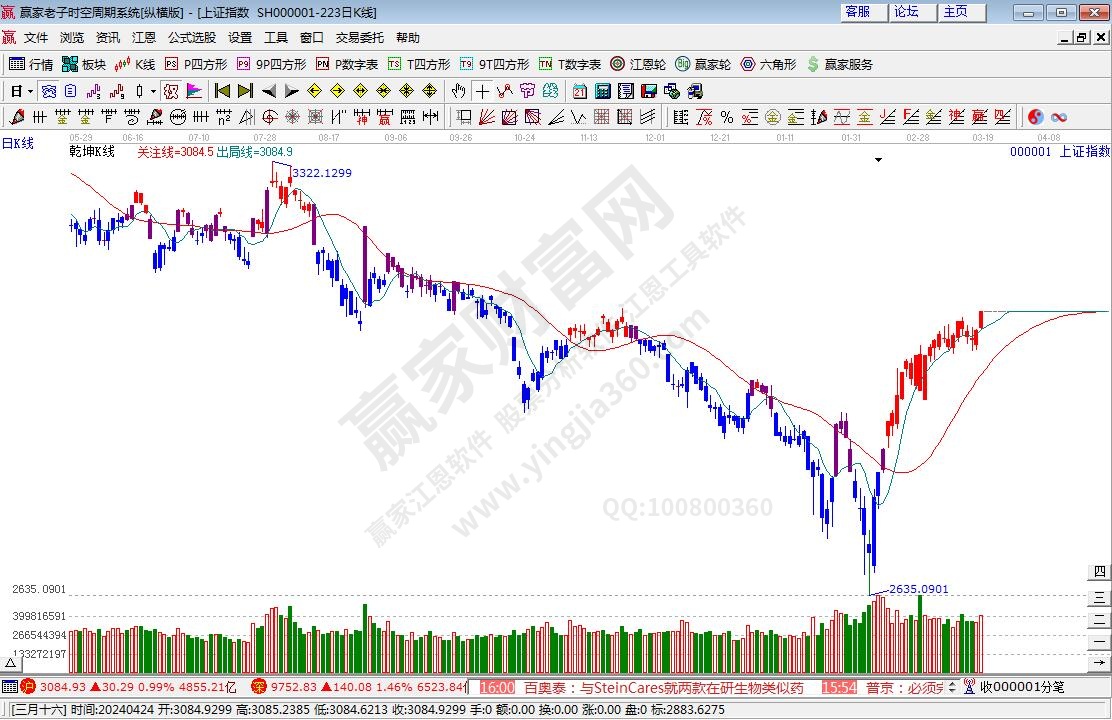The width and height of the screenshot is (1112, 720).
Task: Switch to the 四 panel layout button
Action: [1100, 573]
